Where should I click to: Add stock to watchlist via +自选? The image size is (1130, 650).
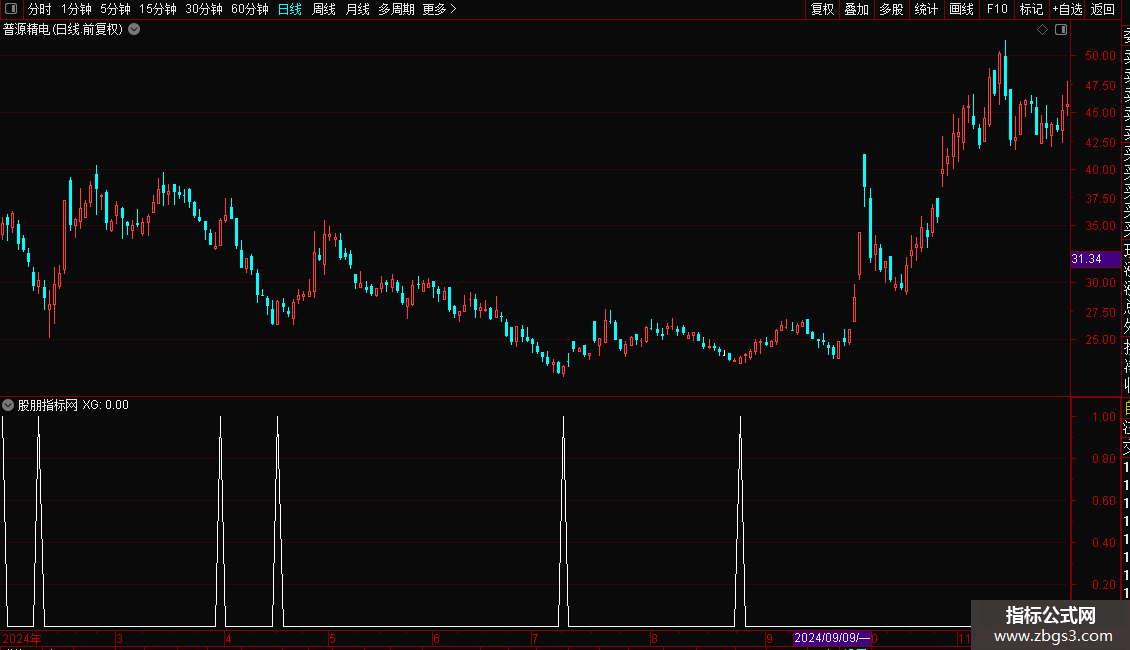point(1067,9)
